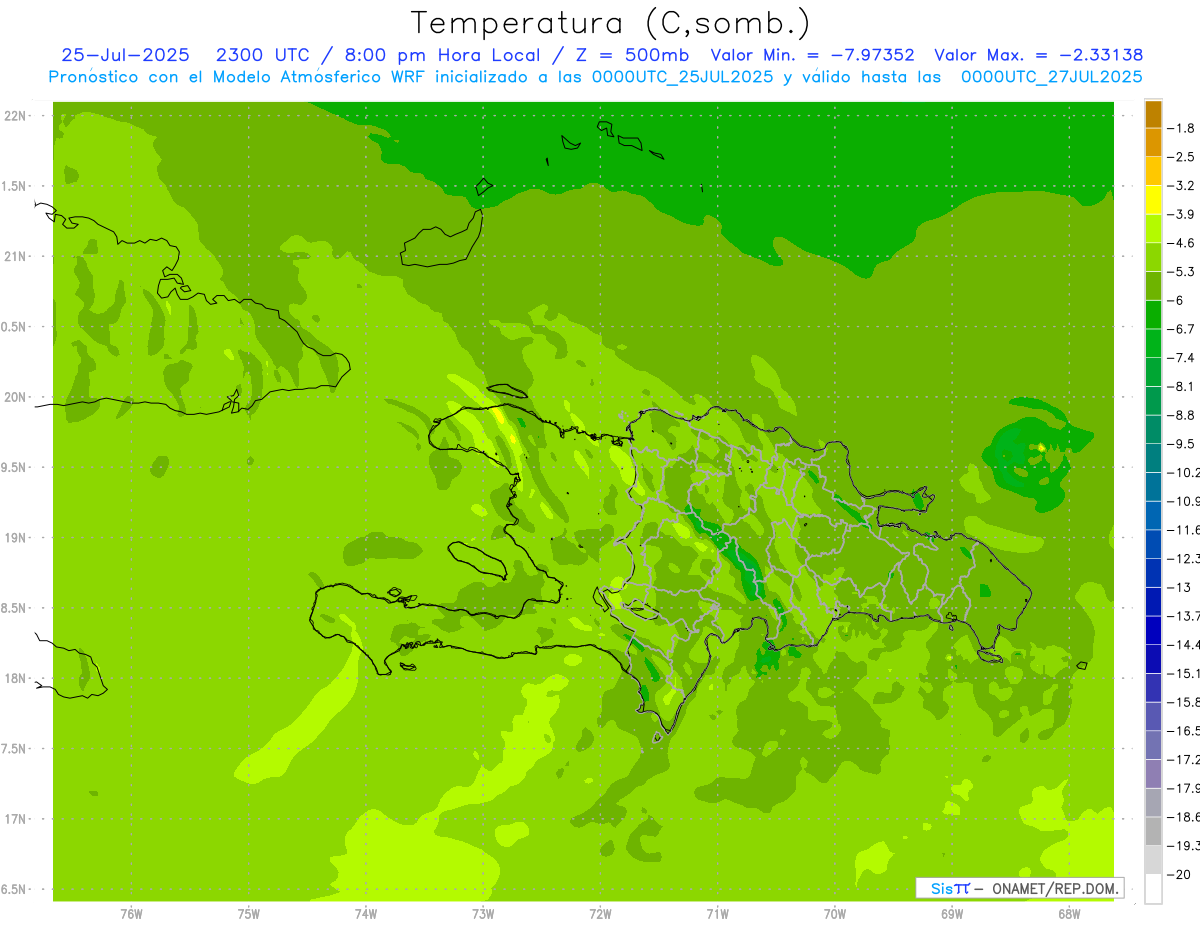Screen dimensions: 1200x927
Task: Click the 17N latitude axis label
Action: [x=16, y=819]
